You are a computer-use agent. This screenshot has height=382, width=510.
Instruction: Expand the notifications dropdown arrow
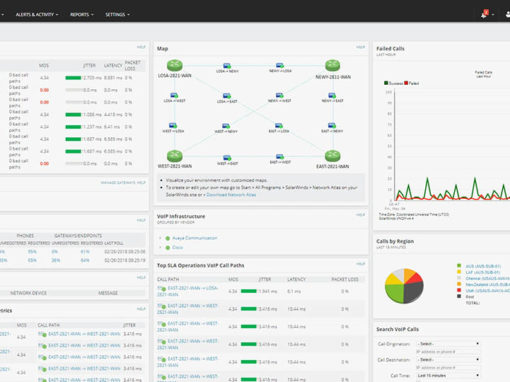pos(493,15)
